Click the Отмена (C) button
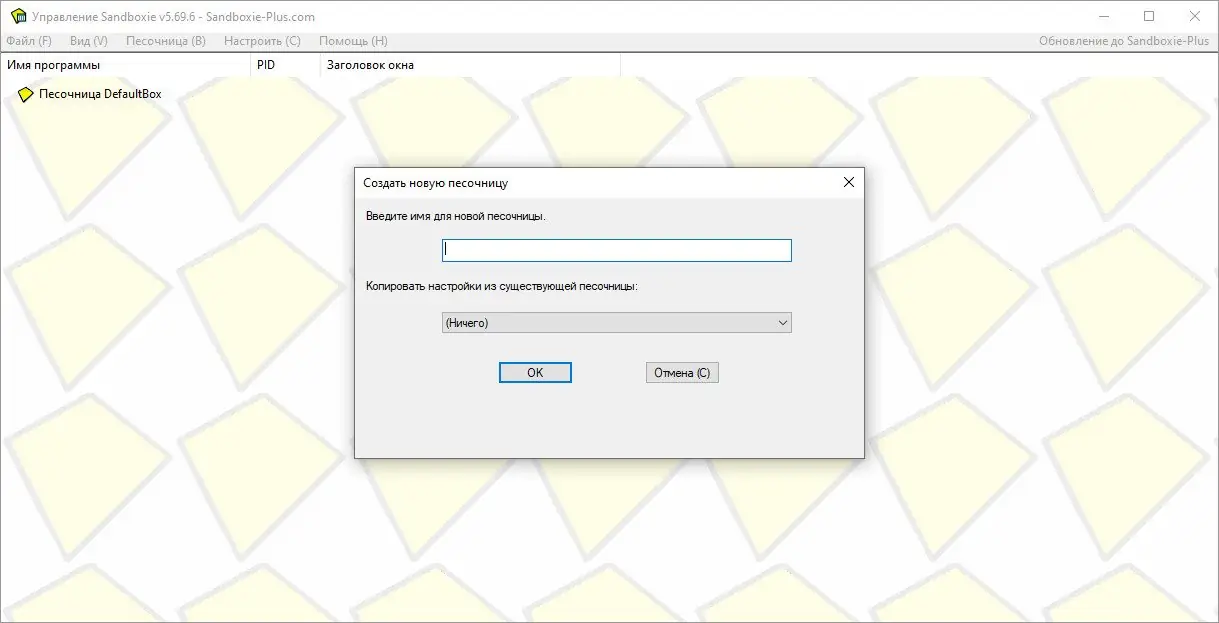Viewport: 1219px width, 623px height. [682, 372]
